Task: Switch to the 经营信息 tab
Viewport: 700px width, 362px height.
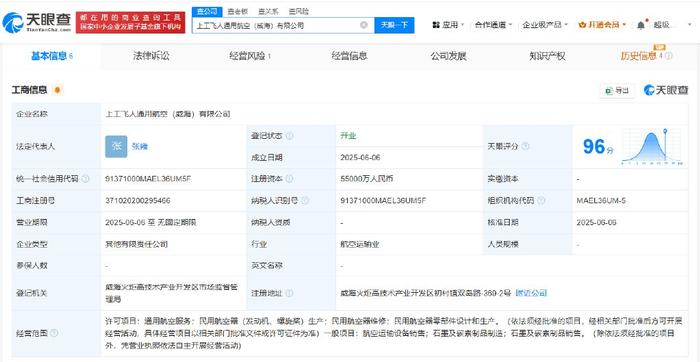Action: 349,56
